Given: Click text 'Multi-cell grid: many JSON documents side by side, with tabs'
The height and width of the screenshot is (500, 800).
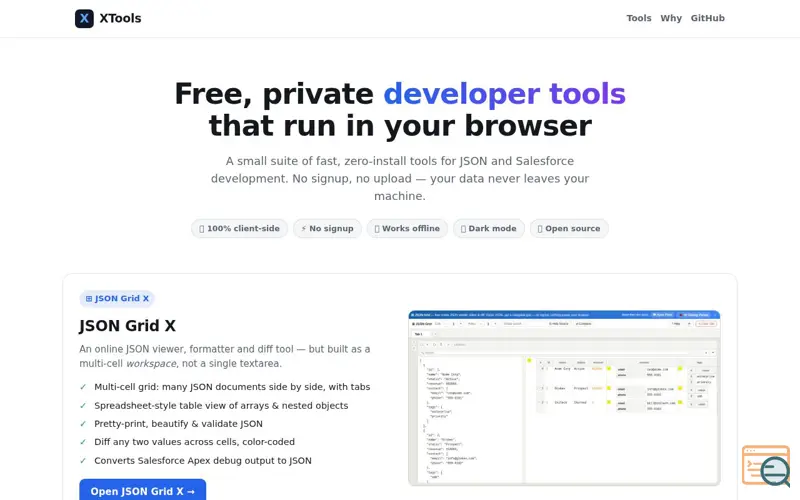Looking at the screenshot, I should point(232,387).
